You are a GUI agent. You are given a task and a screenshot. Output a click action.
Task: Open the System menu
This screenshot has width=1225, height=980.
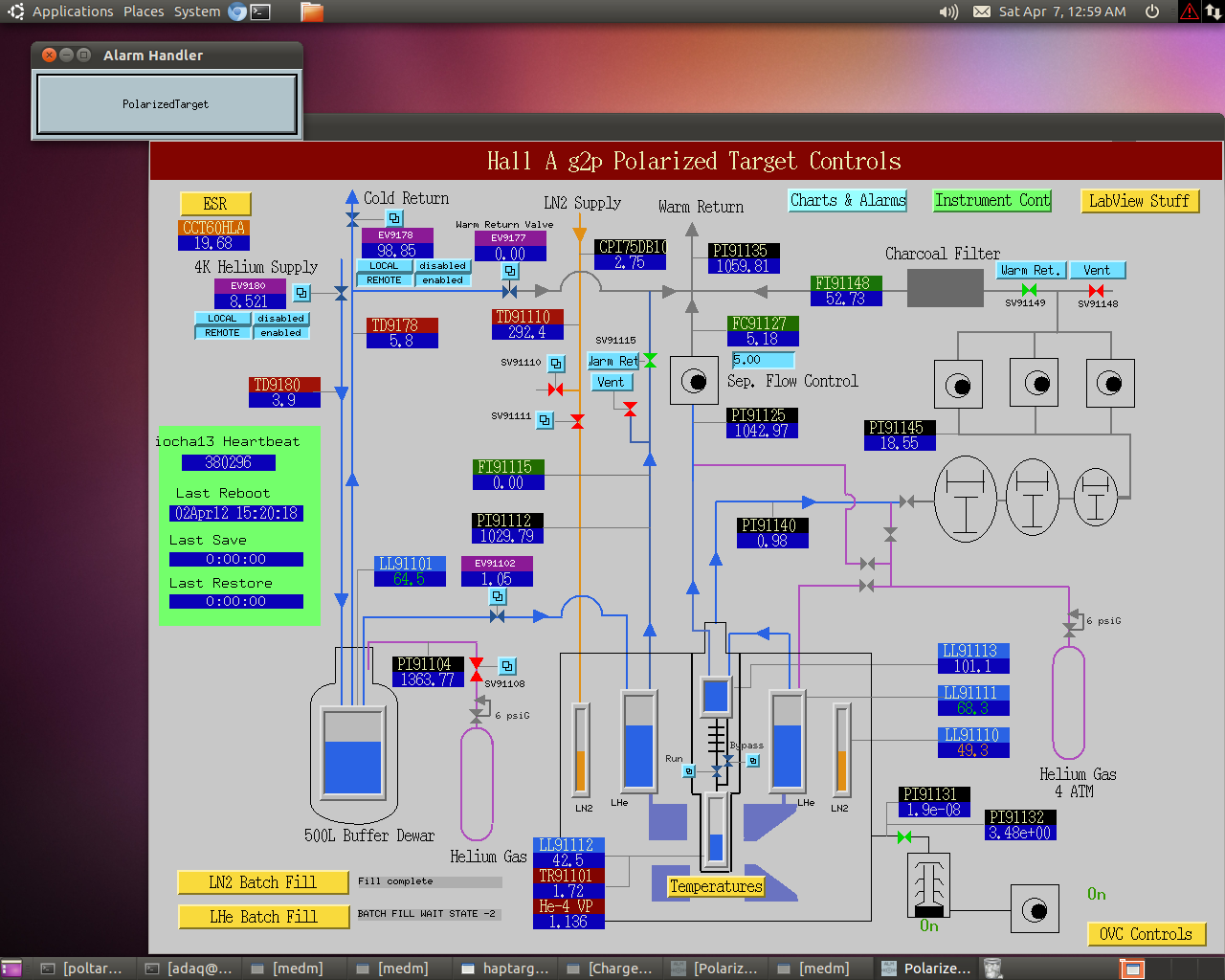(197, 11)
